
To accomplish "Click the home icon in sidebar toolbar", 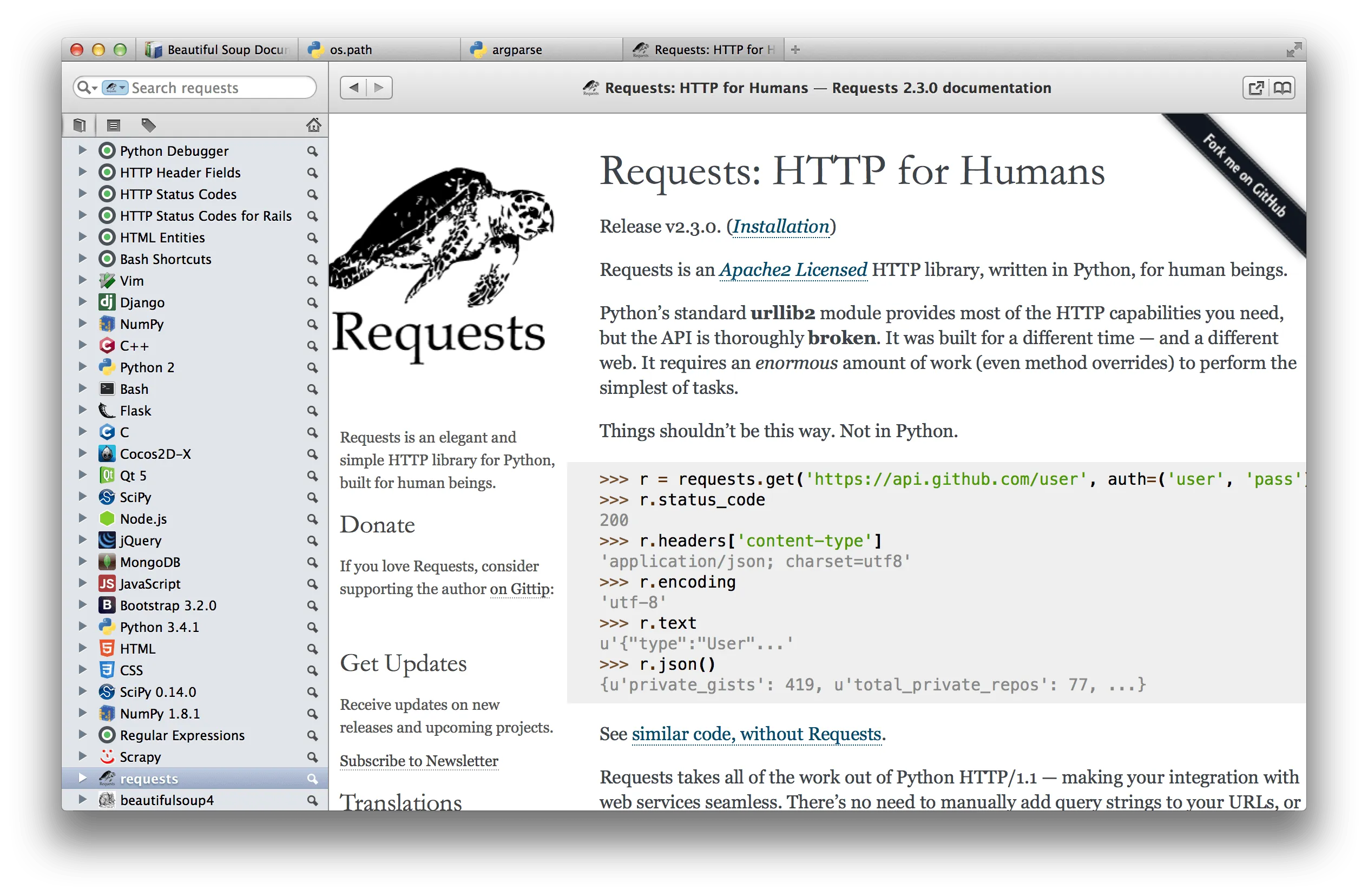I will pyautogui.click(x=313, y=125).
